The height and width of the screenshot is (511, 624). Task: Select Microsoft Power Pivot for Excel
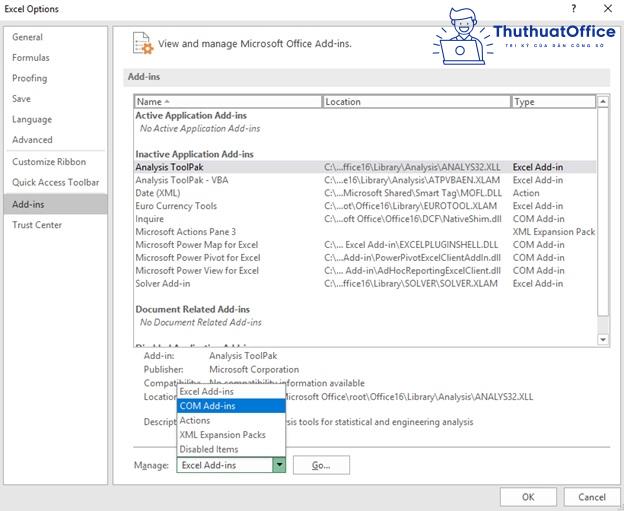(x=365, y=258)
